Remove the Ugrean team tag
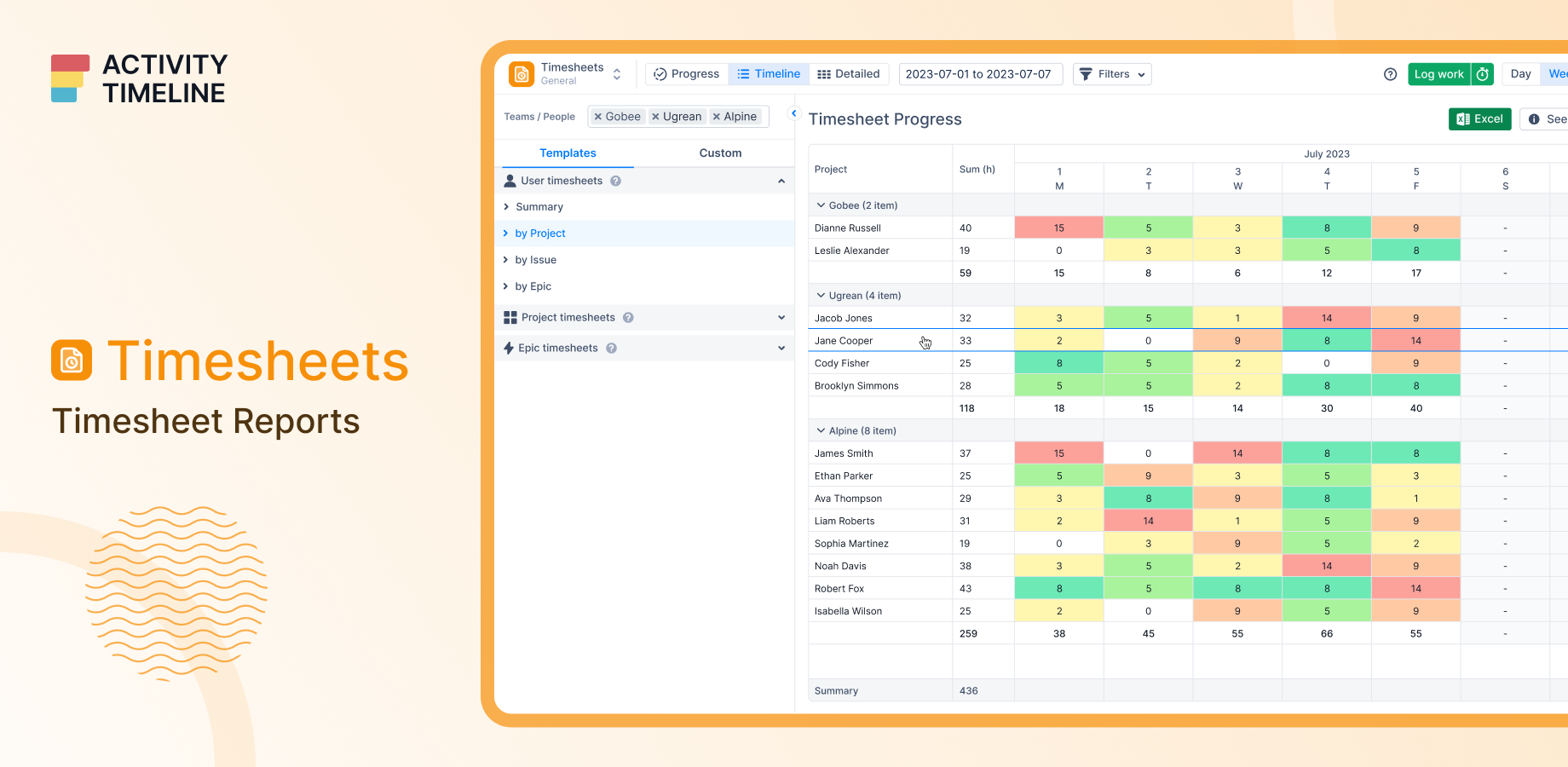Screen dimensions: 1568x767 [655, 117]
